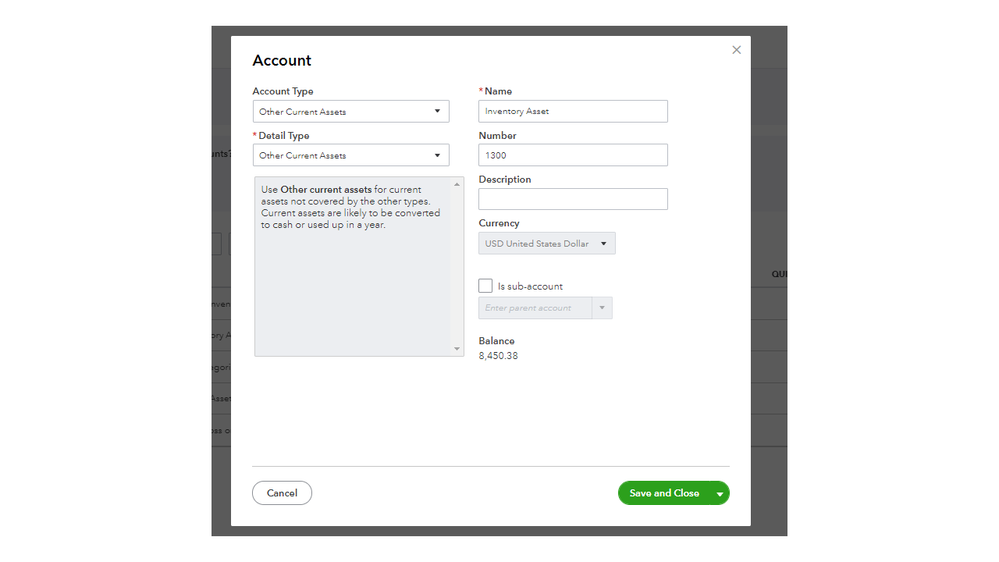
Task: Click the Number field showing 1300
Action: click(x=572, y=155)
